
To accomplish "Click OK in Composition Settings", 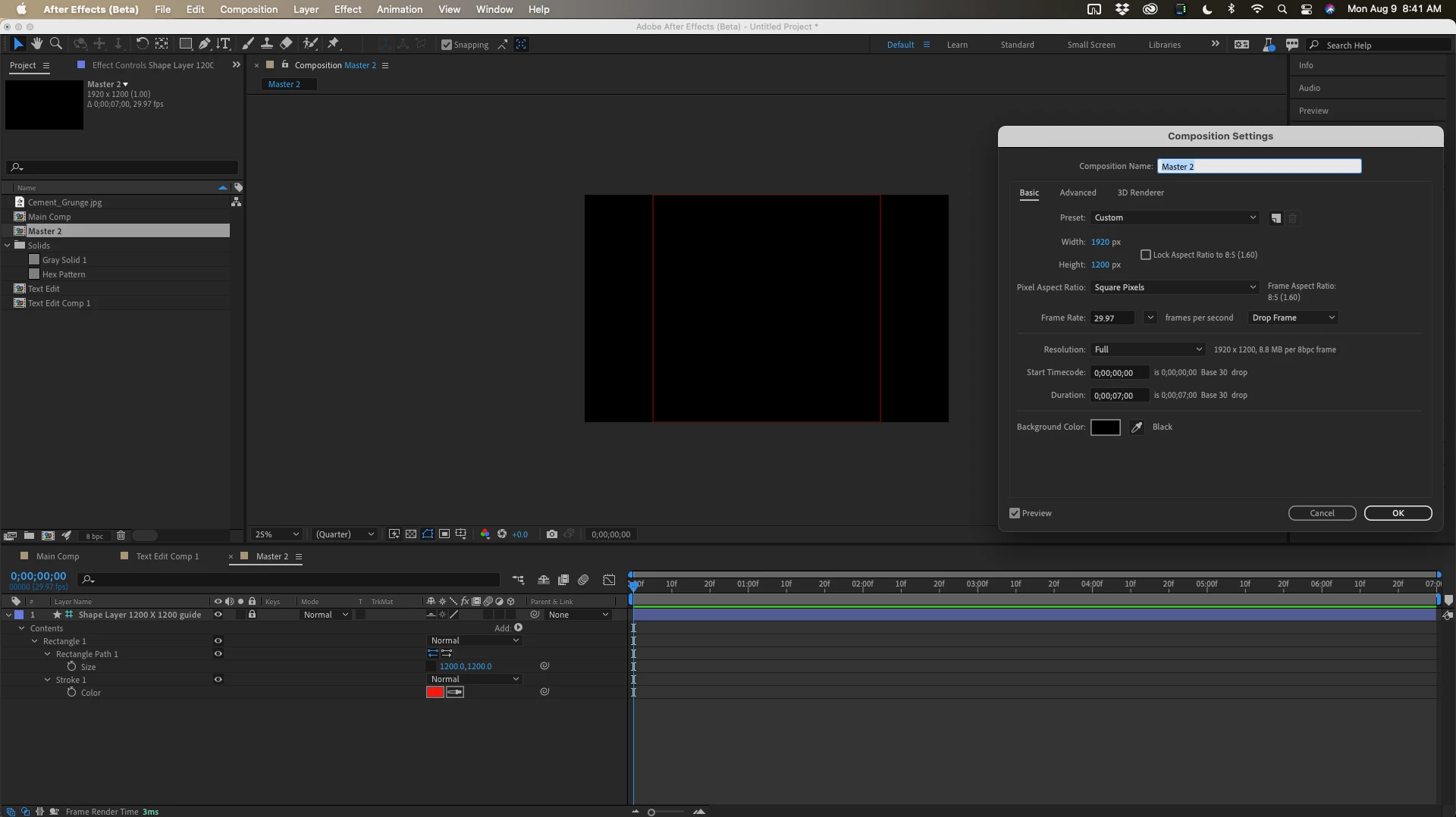I will (1398, 514).
